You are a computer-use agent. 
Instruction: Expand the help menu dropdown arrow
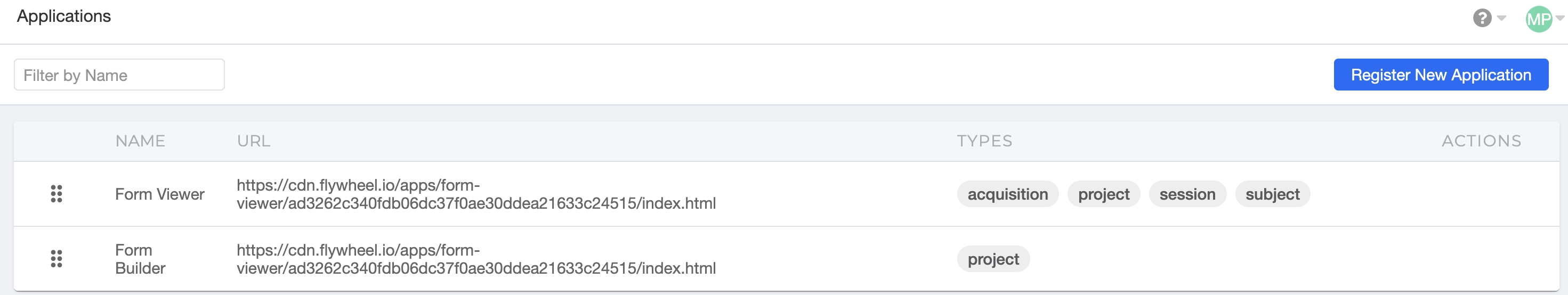click(x=1502, y=18)
